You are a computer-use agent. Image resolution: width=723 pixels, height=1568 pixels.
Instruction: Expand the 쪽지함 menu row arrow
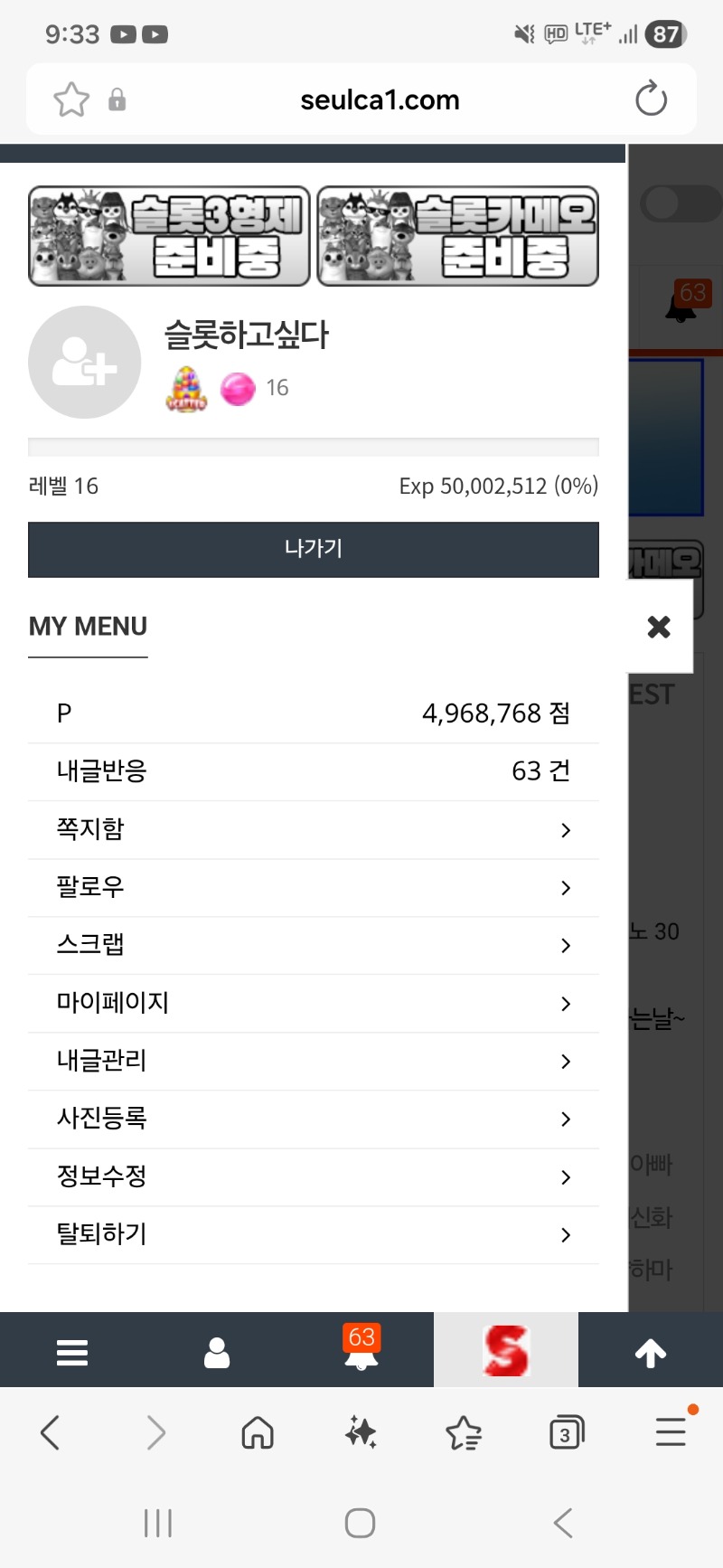(x=566, y=830)
